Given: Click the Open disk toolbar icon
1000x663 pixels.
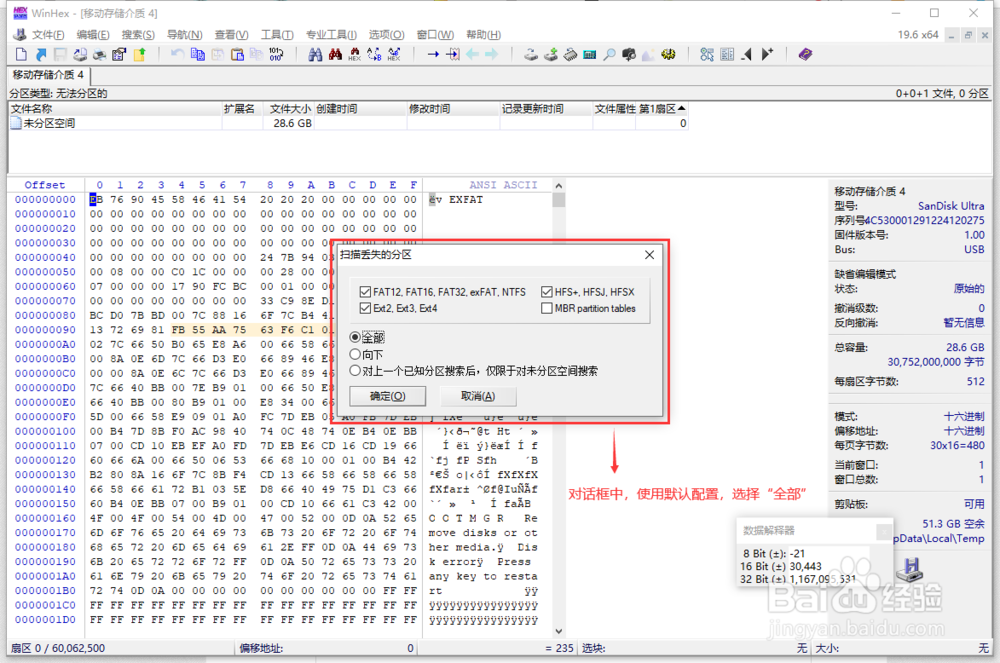Looking at the screenshot, I should tap(531, 54).
